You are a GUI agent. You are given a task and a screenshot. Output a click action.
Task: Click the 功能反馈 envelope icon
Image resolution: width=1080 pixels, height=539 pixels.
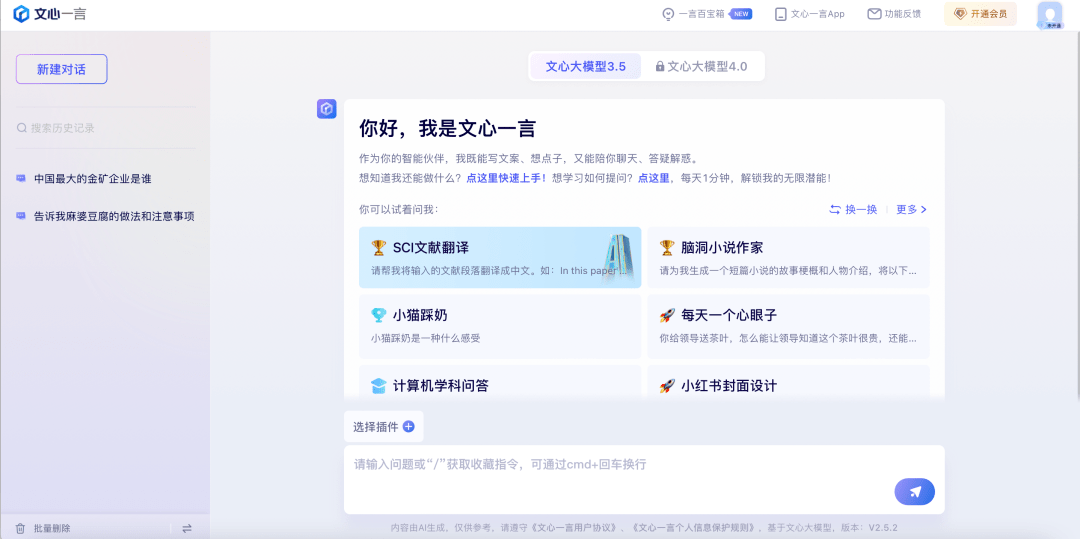(x=874, y=14)
